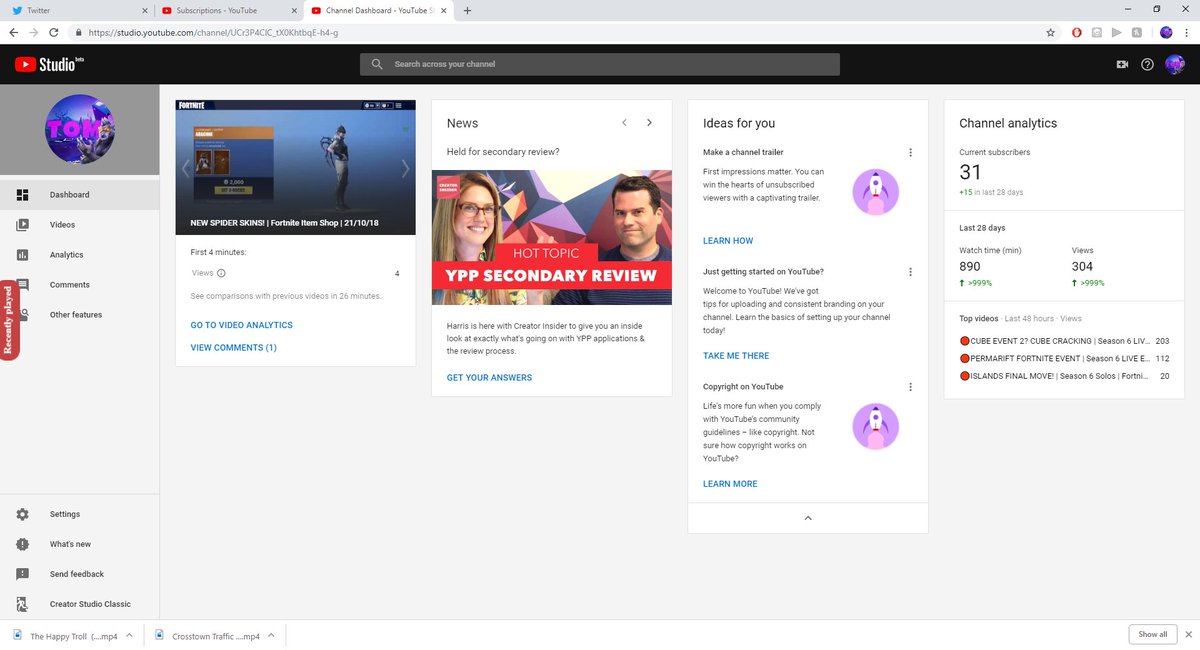Open options for Copyright on YouTube idea
Image resolution: width=1200 pixels, height=650 pixels.
(910, 387)
